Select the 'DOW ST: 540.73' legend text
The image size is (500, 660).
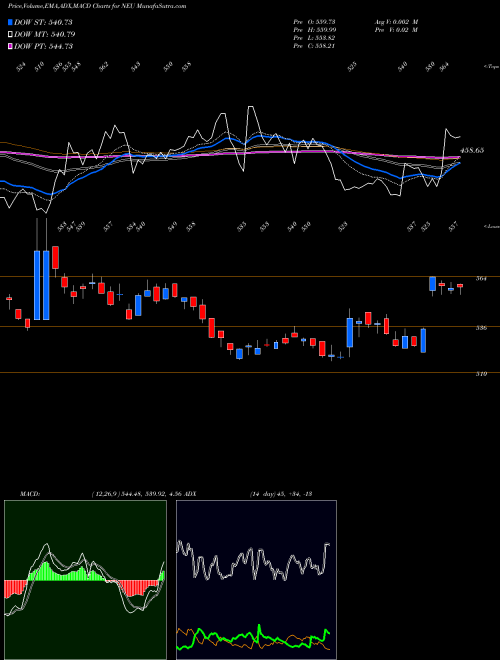[44, 22]
